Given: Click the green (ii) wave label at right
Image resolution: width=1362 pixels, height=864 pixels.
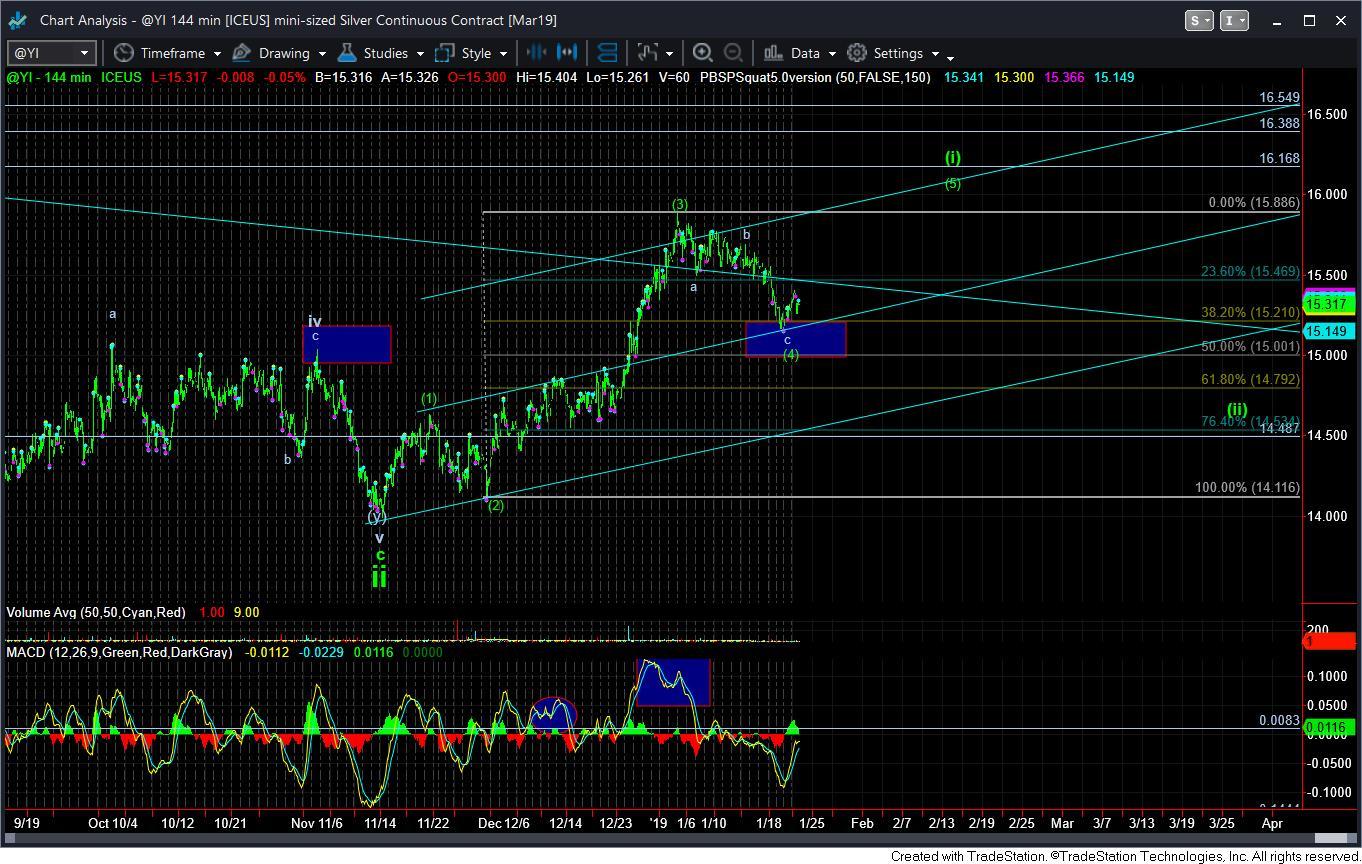Looking at the screenshot, I should (1237, 410).
